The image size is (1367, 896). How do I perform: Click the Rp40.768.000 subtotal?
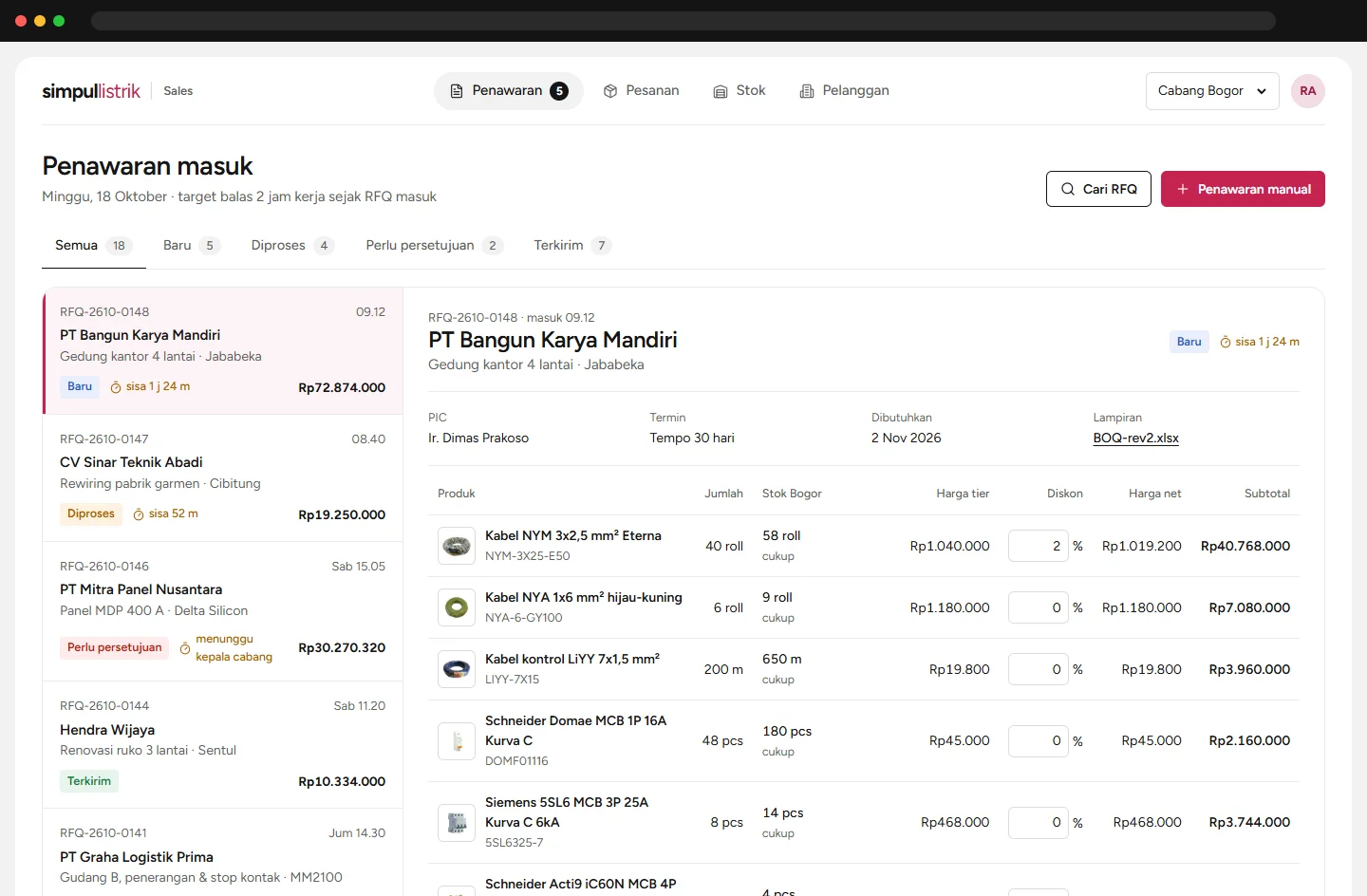1245,547
